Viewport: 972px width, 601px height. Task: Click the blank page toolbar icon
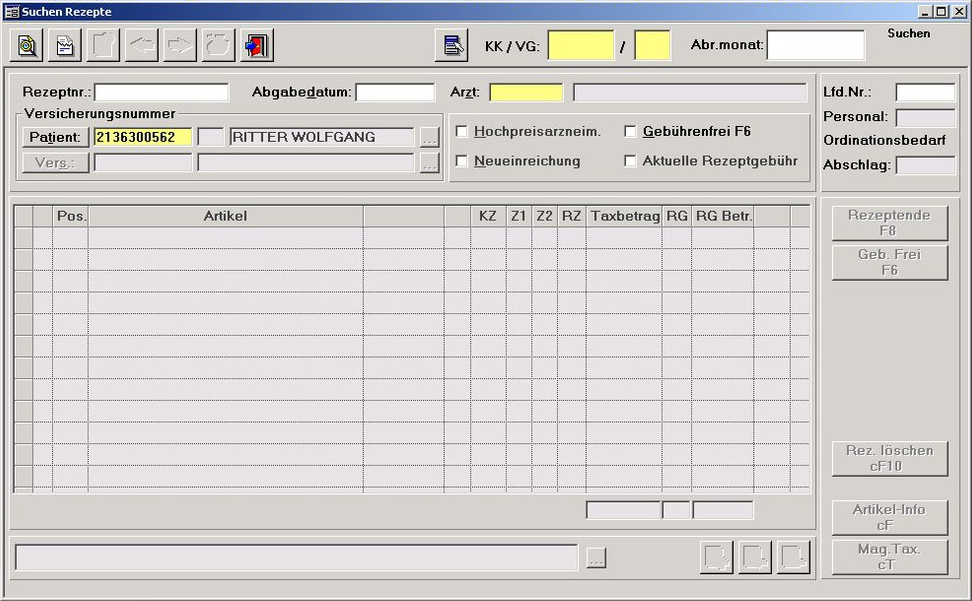[104, 46]
